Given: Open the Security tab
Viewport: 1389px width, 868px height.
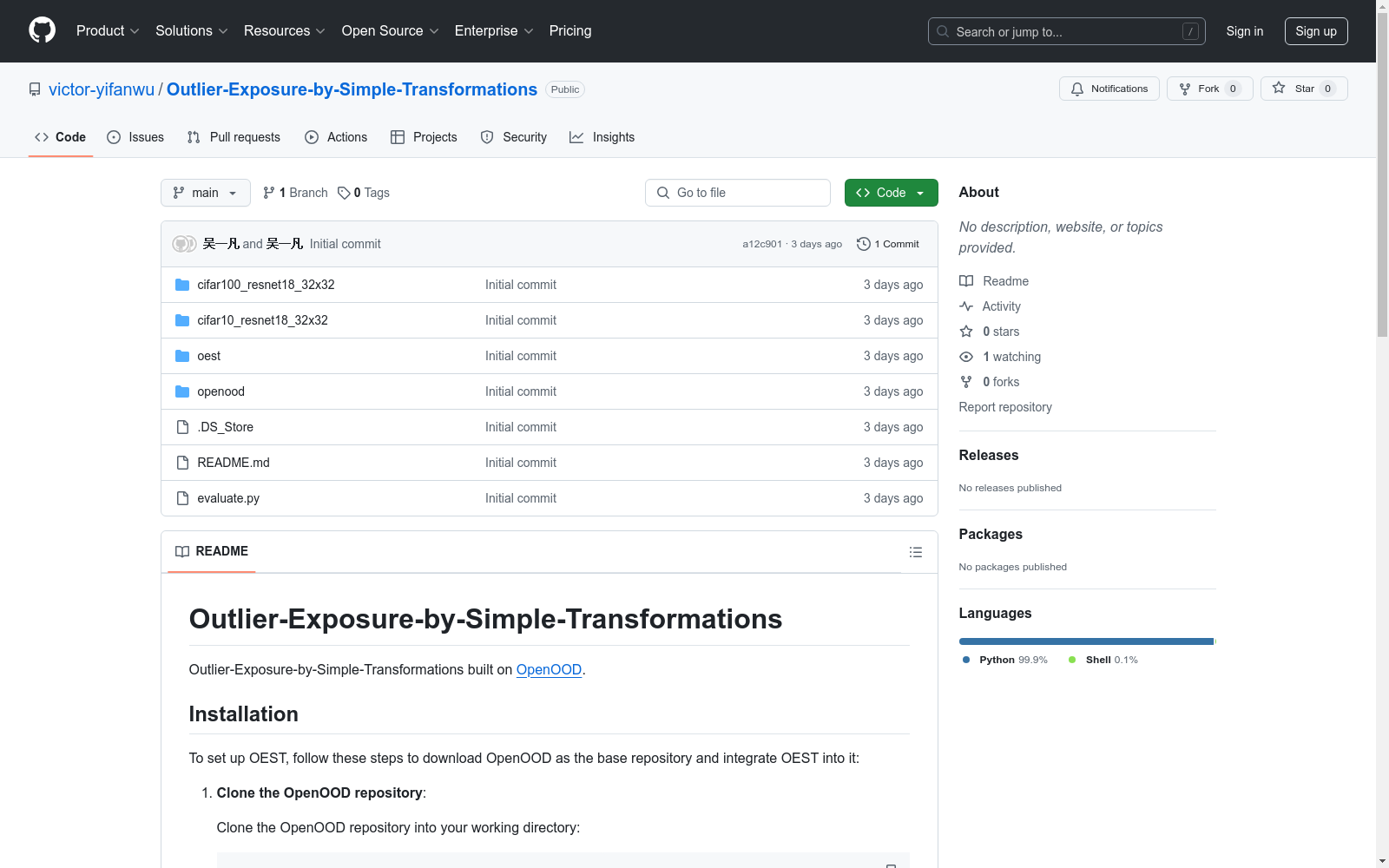Looking at the screenshot, I should pos(514,137).
